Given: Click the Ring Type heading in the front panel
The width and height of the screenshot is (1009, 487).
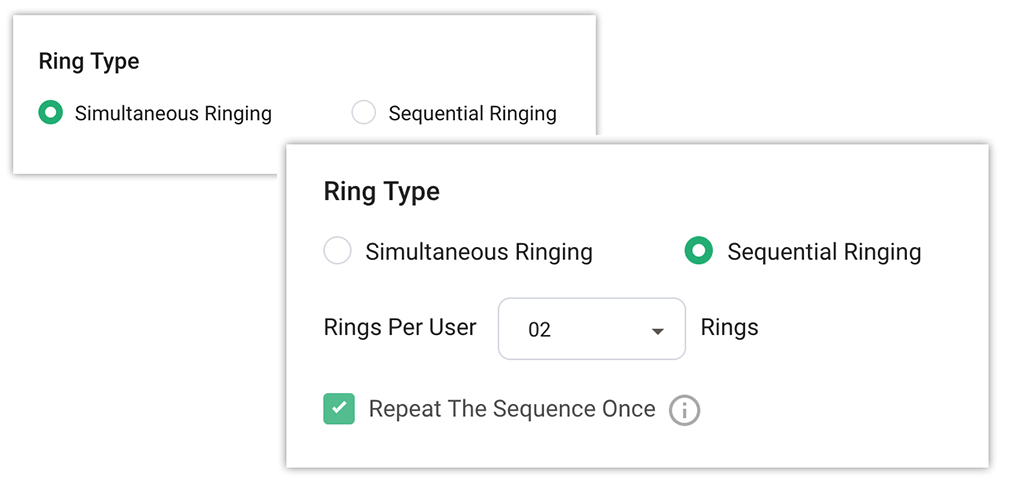Looking at the screenshot, I should click(381, 192).
